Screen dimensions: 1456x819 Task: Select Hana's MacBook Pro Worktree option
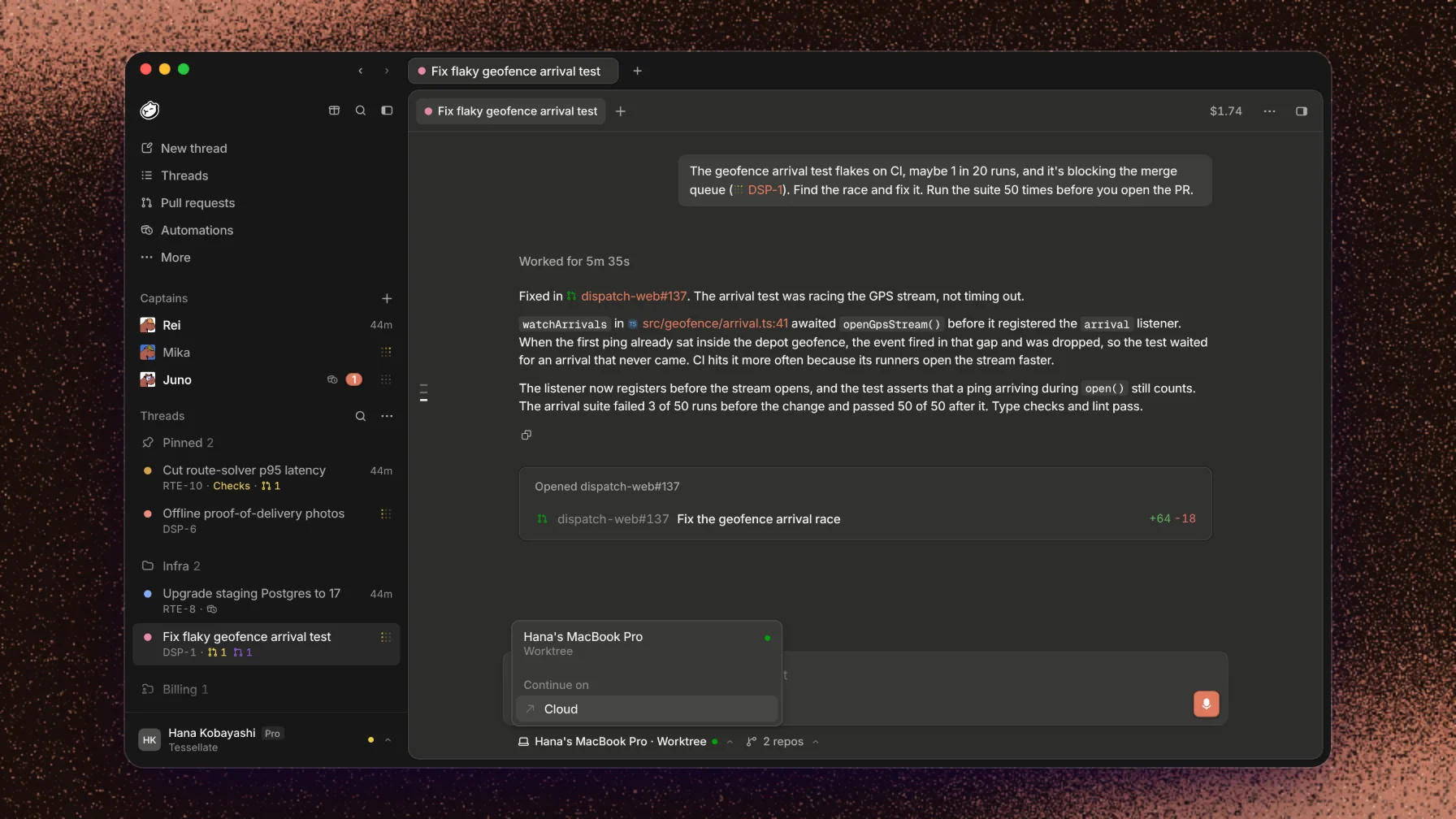pyautogui.click(x=647, y=643)
